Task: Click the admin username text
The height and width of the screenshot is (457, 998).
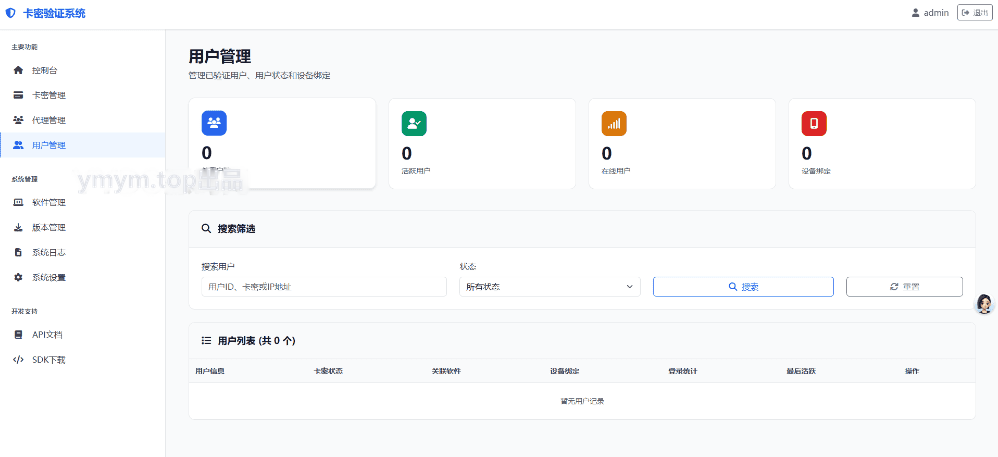Action: [936, 13]
